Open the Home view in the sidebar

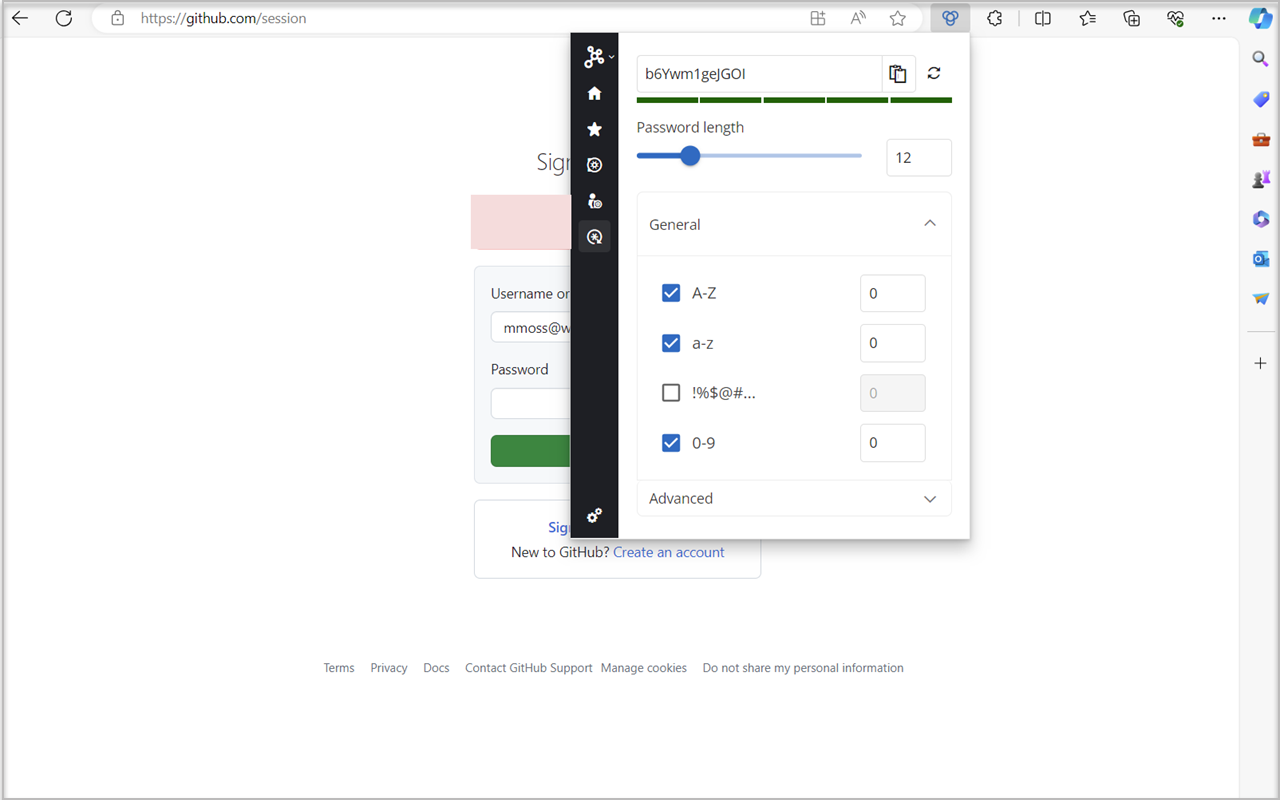tap(594, 92)
